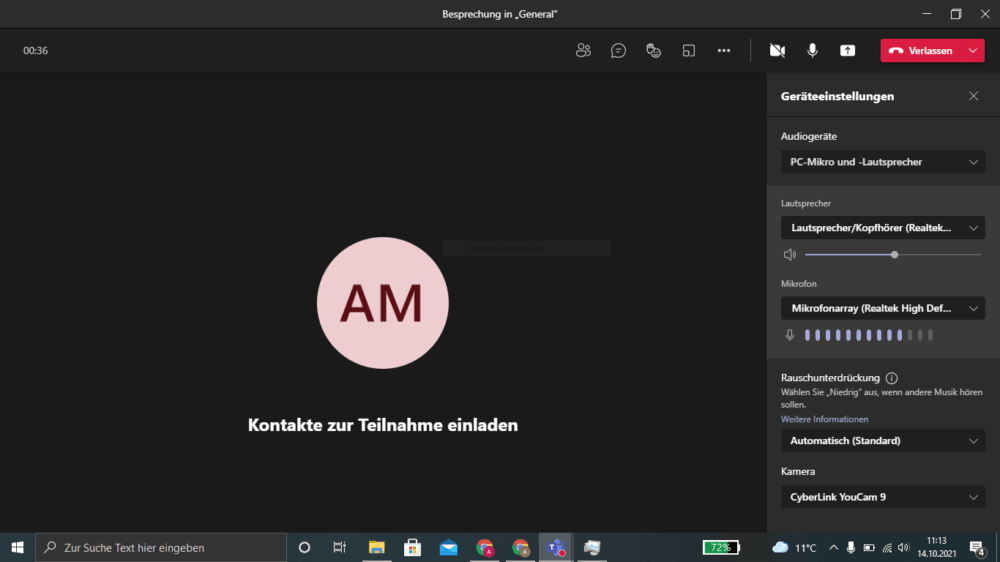1000x562 pixels.
Task: Open Mail app from taskbar
Action: click(x=448, y=547)
